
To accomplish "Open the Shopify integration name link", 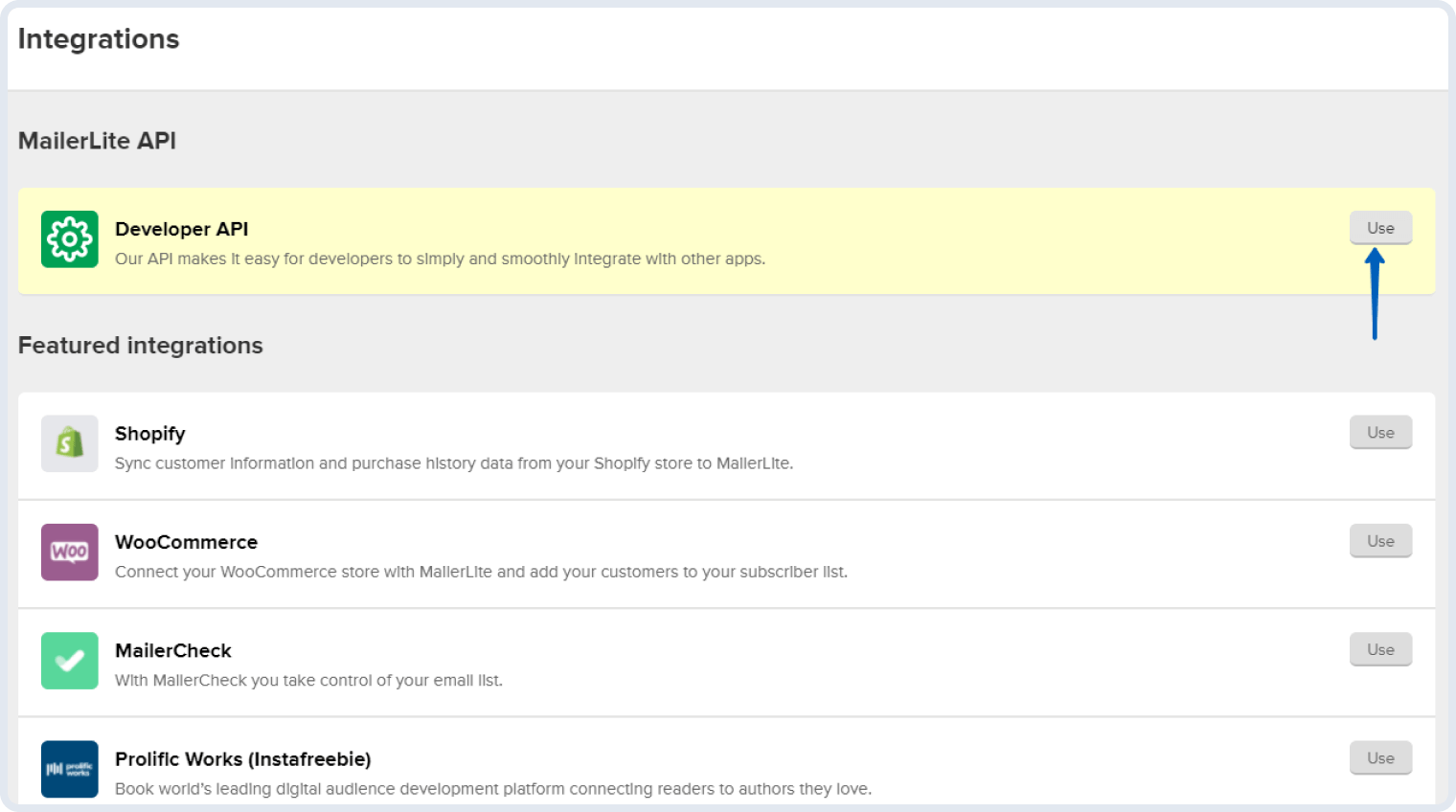I will (149, 433).
